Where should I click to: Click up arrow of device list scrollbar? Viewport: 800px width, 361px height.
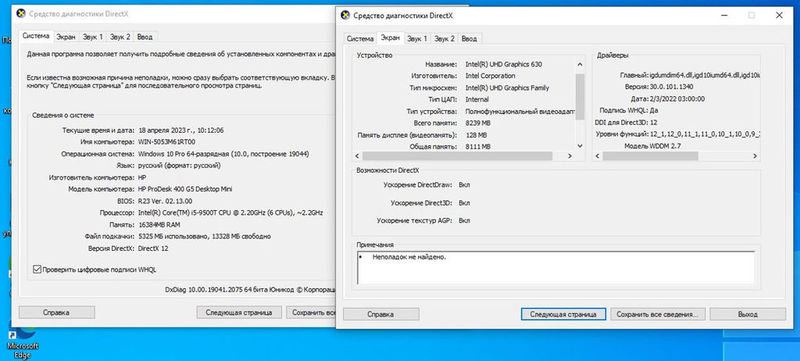pos(580,64)
